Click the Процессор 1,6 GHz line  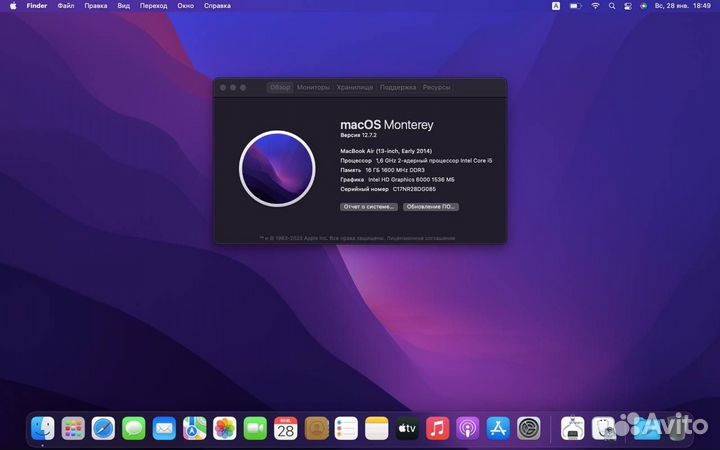pos(416,161)
